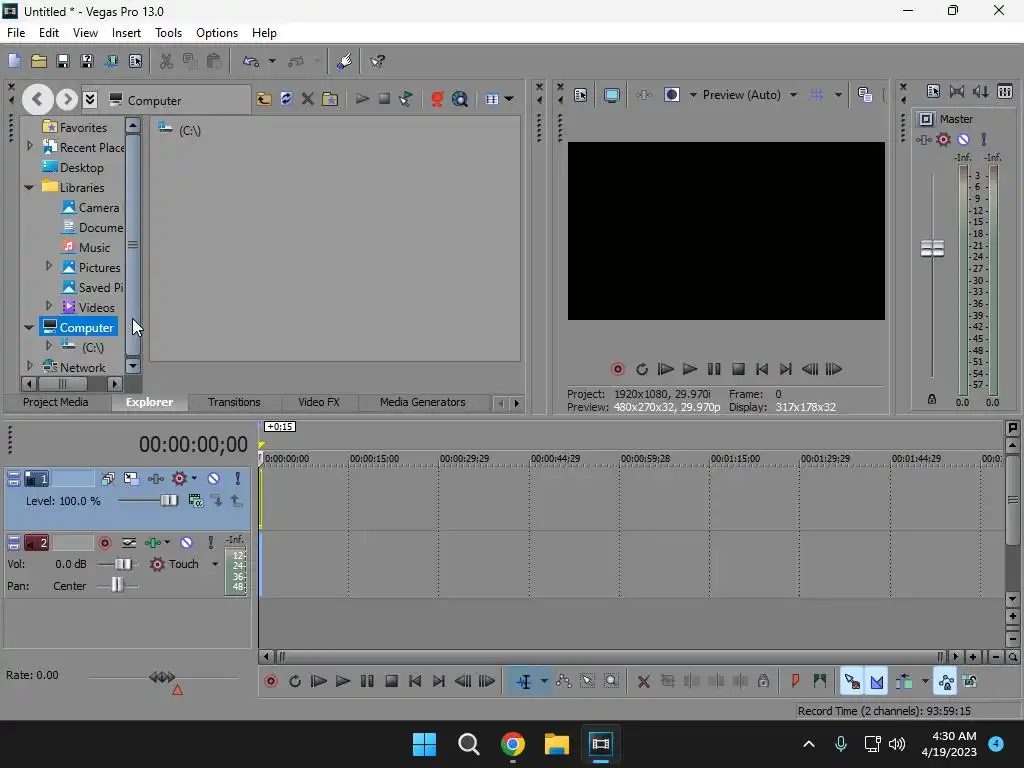The image size is (1024, 768).
Task: Toggle Enable Snapping in timeline toolbar
Action: pyautogui.click(x=852, y=681)
